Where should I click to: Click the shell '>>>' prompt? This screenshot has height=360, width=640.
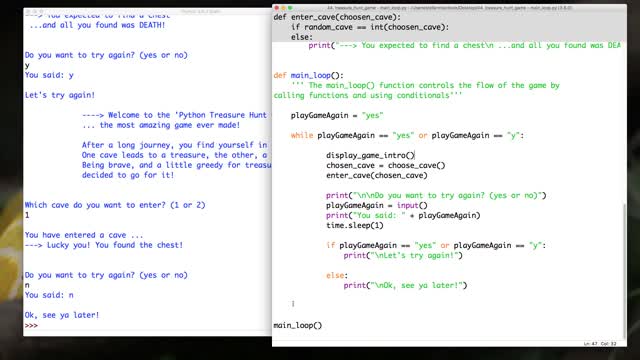pos(31,325)
